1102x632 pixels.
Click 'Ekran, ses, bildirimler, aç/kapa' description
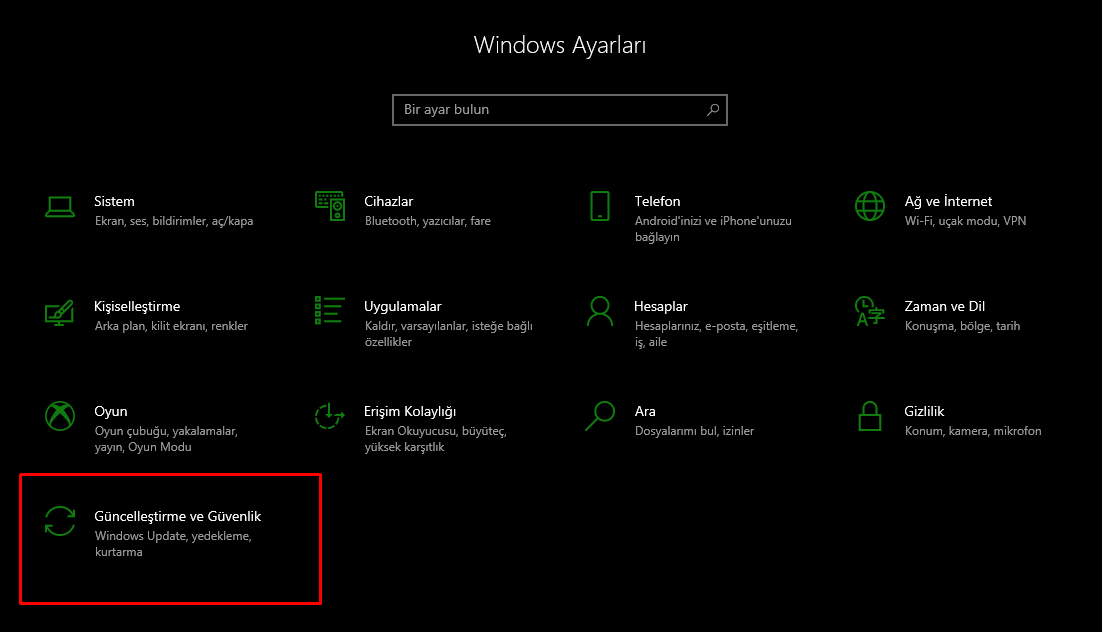click(x=174, y=221)
